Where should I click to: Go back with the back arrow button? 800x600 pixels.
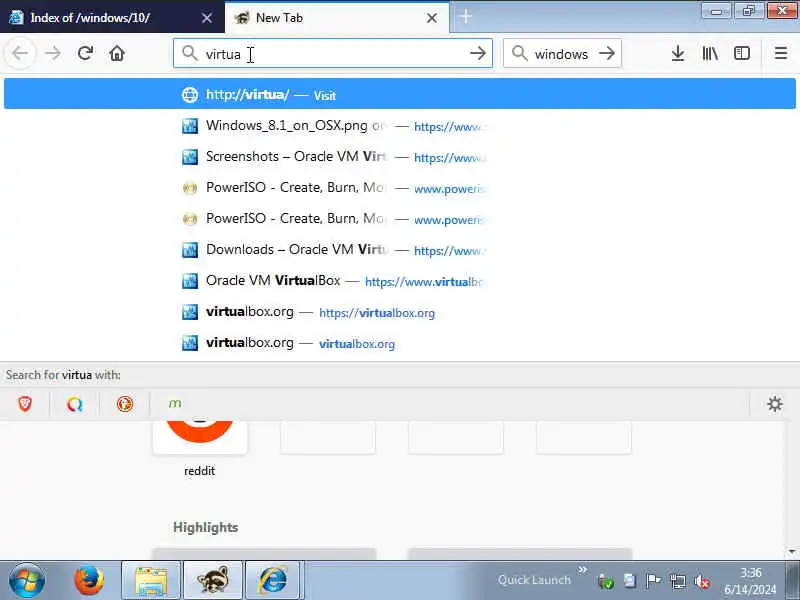20,53
